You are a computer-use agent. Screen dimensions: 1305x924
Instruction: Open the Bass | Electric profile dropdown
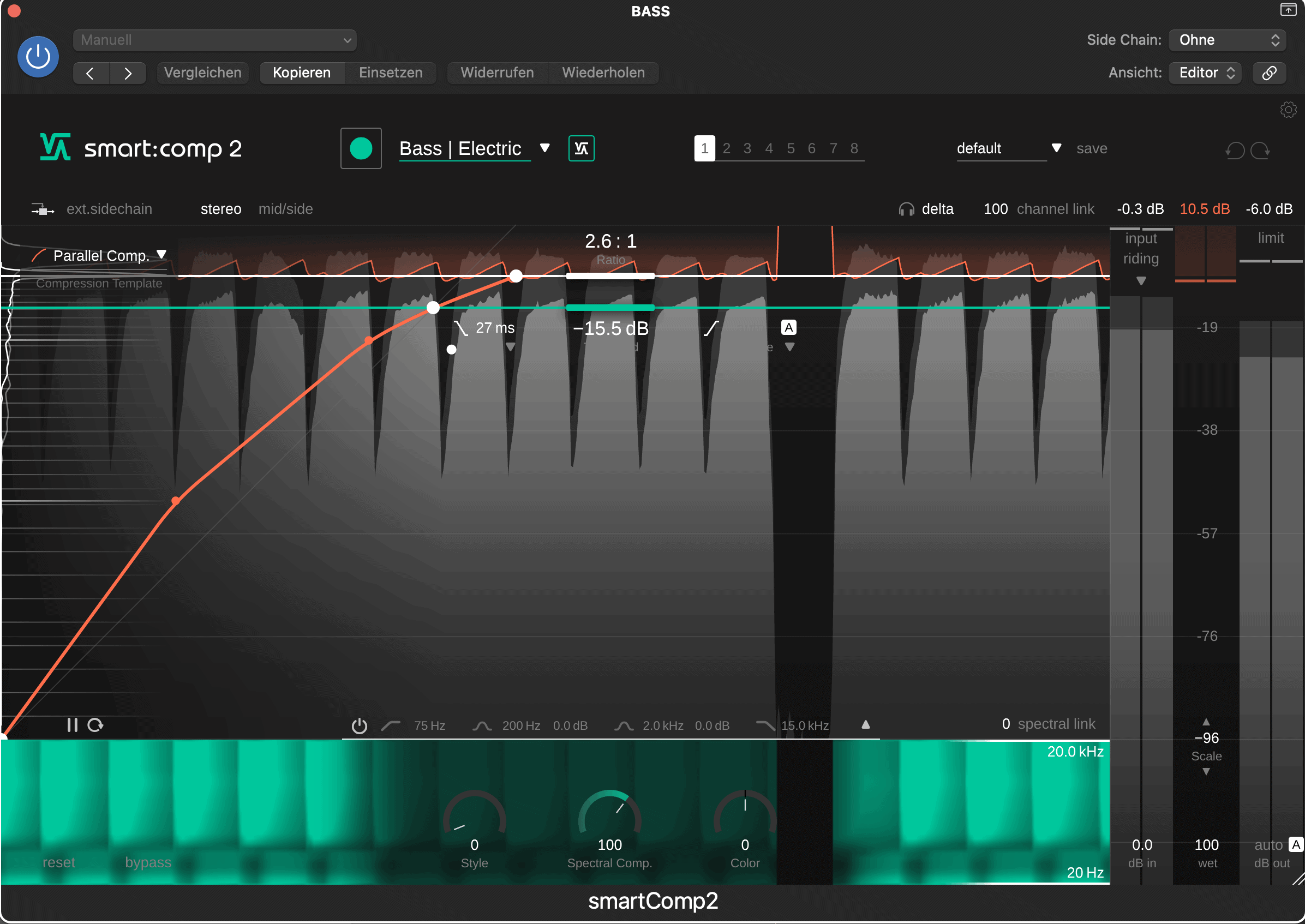click(544, 148)
